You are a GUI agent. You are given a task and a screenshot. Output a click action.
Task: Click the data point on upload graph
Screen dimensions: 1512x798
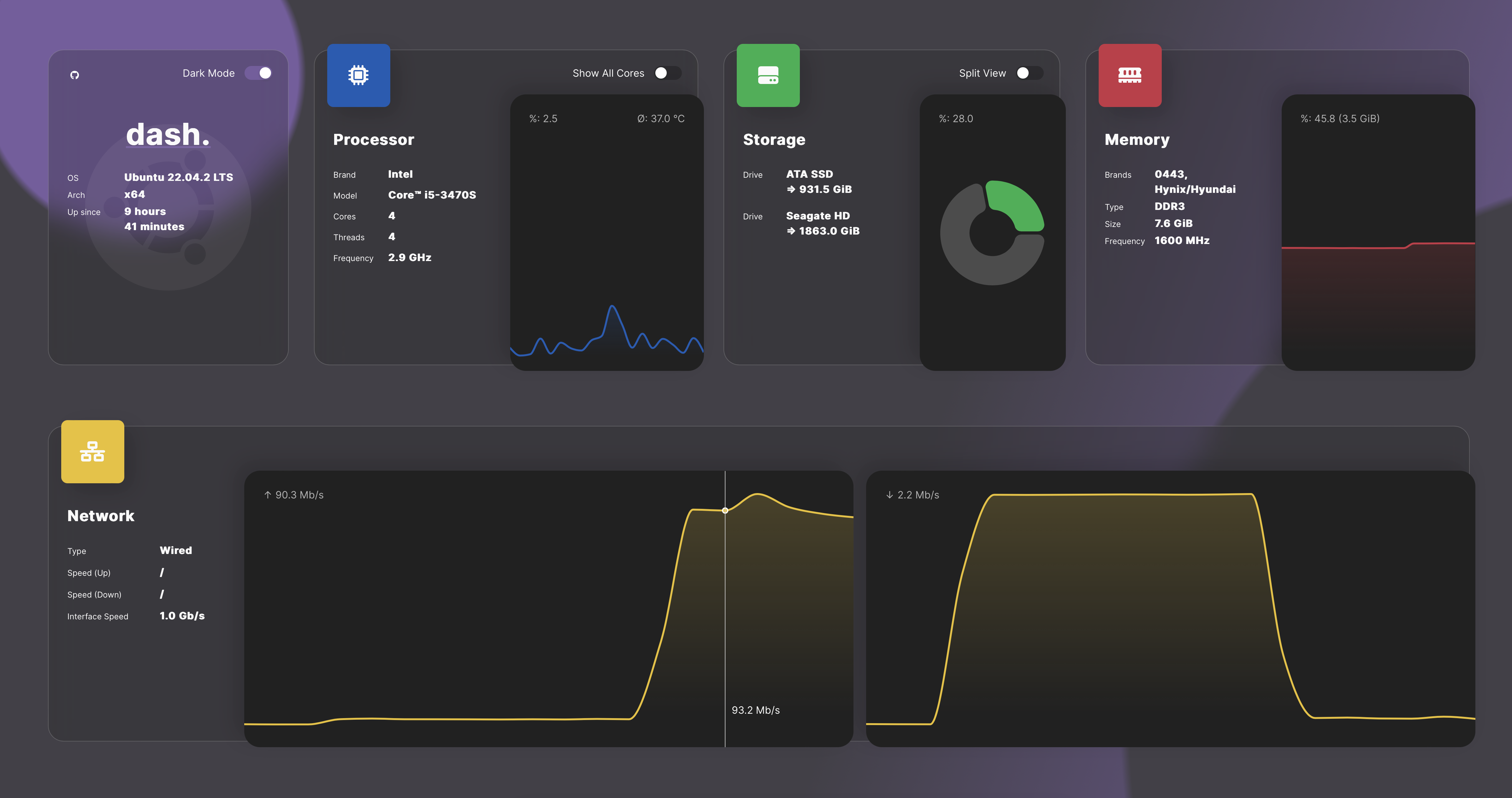point(725,510)
